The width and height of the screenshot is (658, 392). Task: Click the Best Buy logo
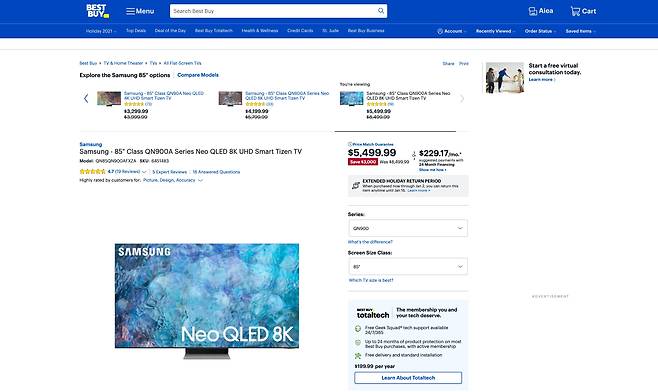pyautogui.click(x=97, y=11)
